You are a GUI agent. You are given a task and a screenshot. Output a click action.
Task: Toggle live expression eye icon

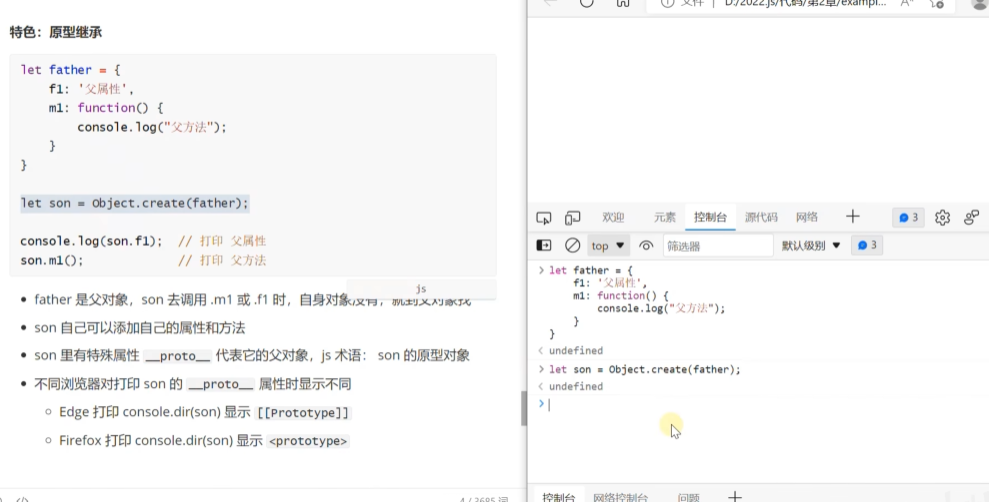tap(646, 245)
